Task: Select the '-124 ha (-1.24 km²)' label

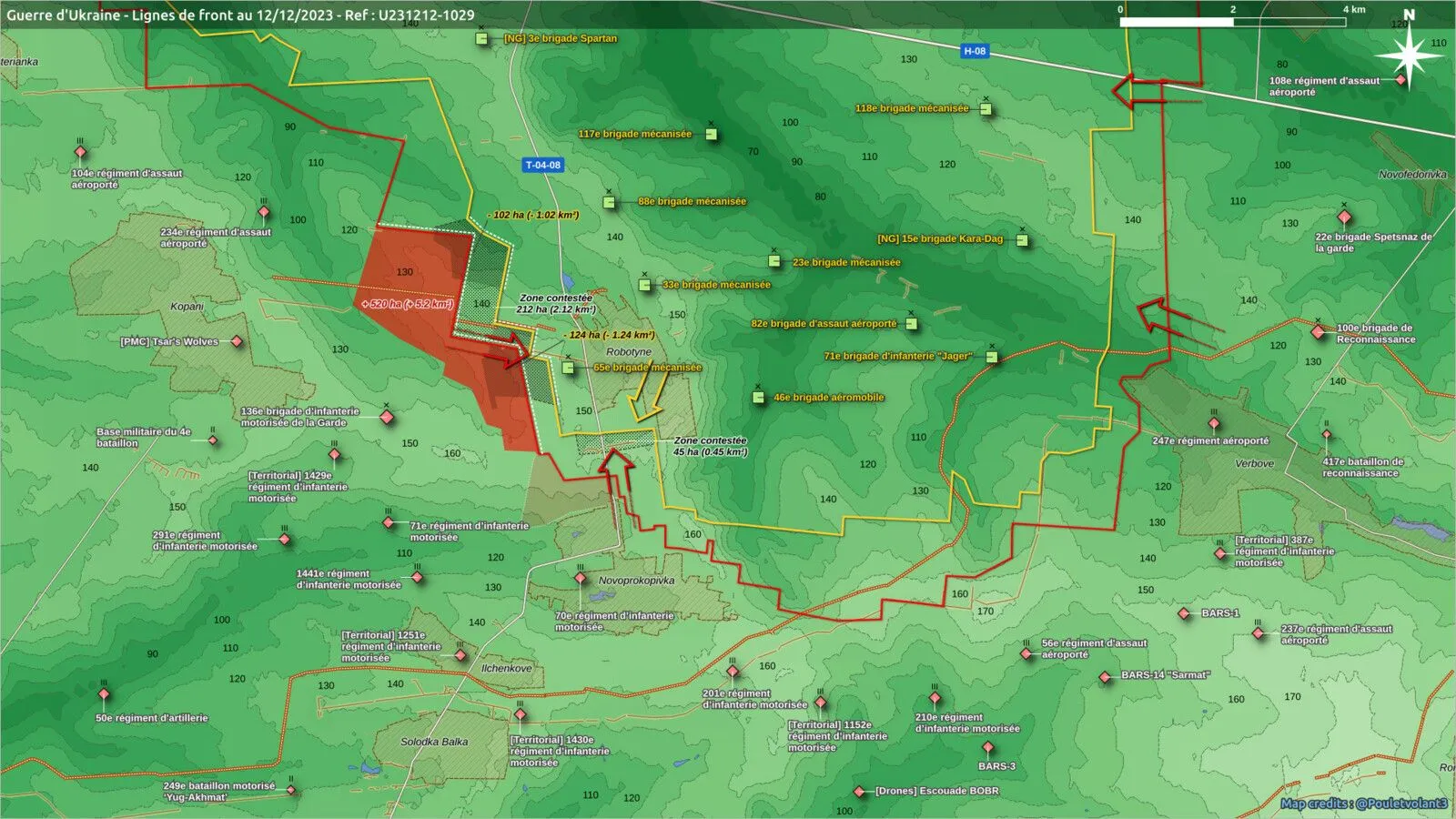Action: 610,335
